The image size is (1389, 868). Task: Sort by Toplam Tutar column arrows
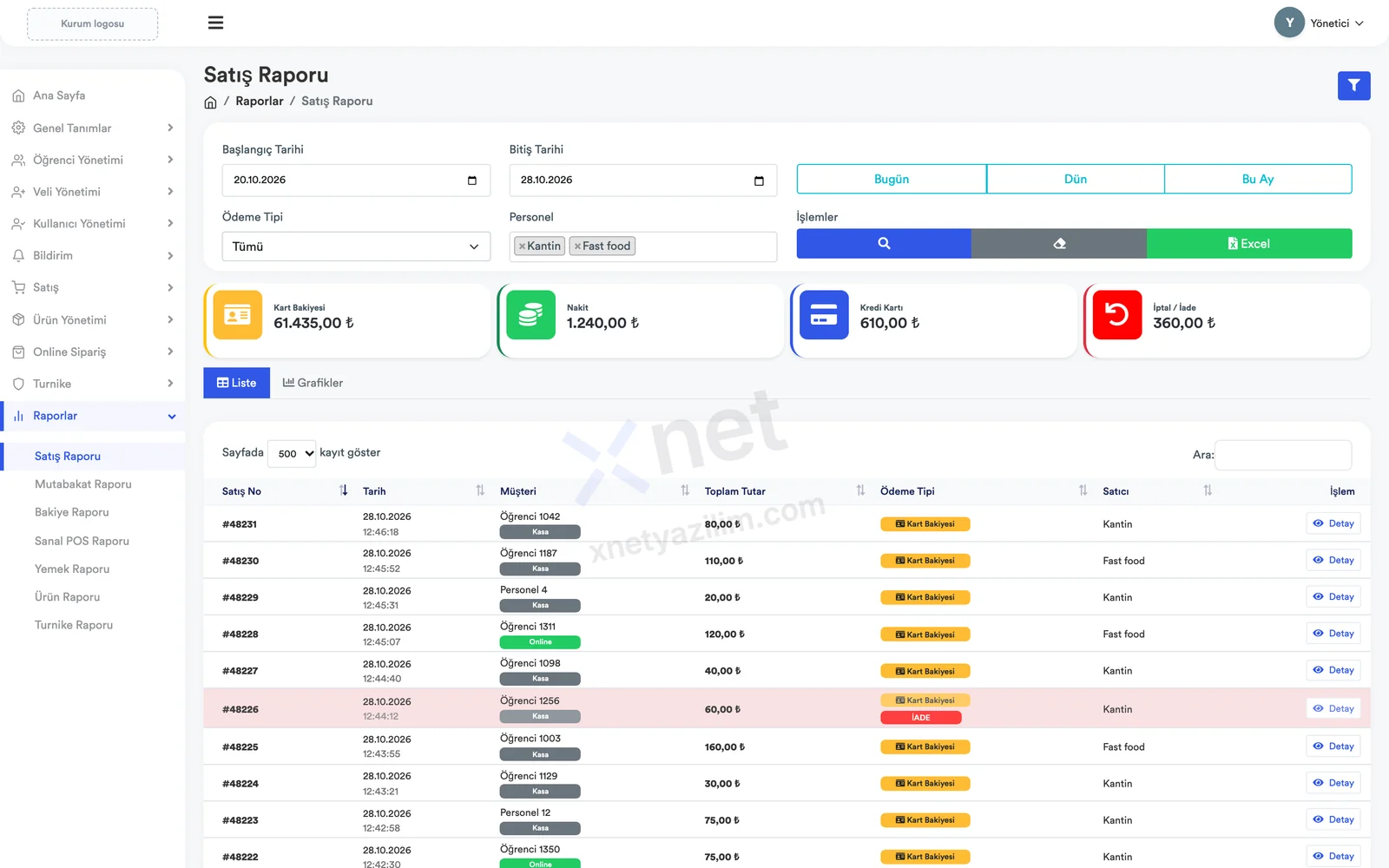pos(860,491)
